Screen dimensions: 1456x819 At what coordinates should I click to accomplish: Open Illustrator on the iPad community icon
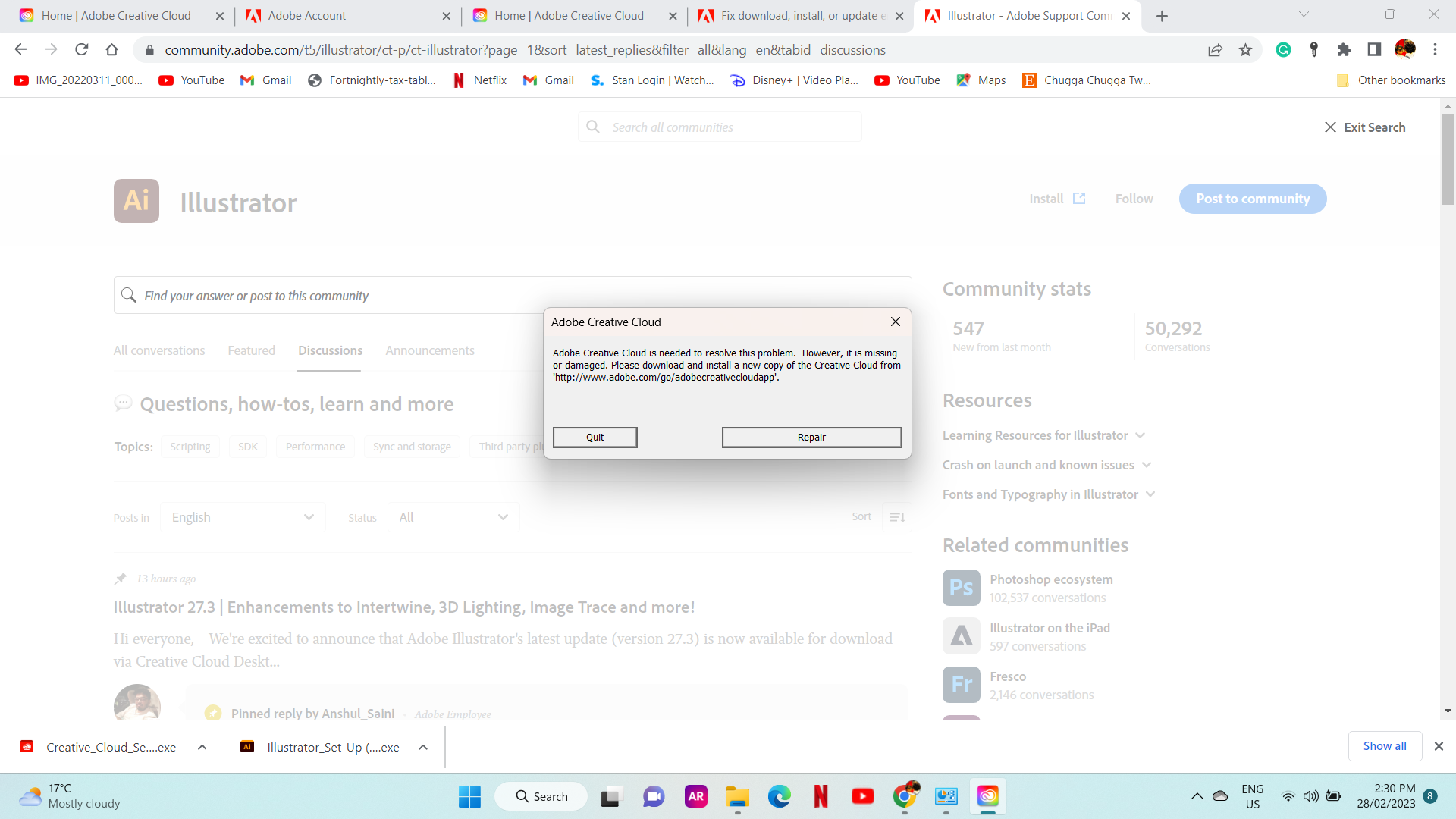click(x=960, y=635)
